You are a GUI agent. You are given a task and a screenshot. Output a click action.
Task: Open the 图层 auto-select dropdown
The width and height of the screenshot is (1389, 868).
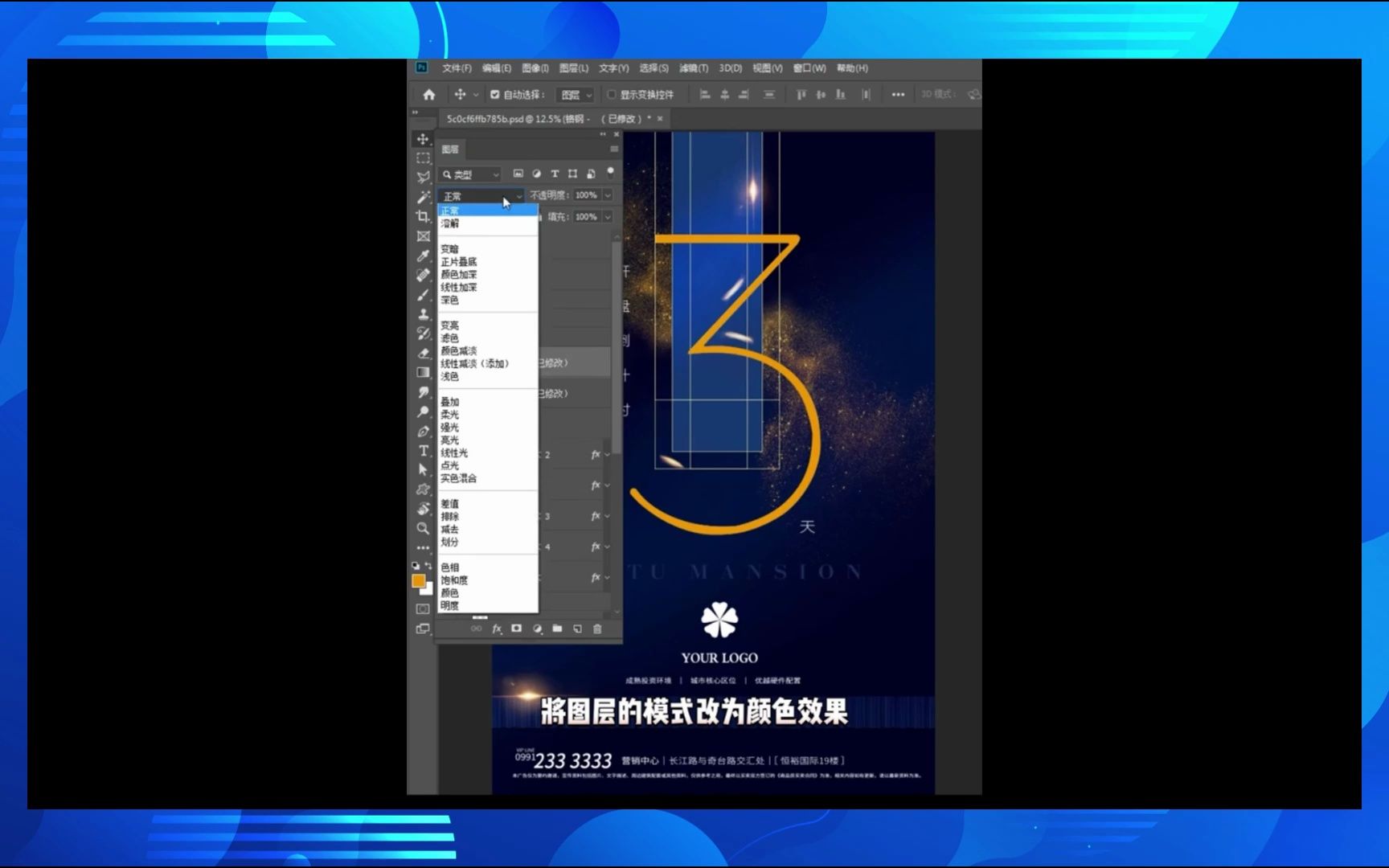(576, 95)
